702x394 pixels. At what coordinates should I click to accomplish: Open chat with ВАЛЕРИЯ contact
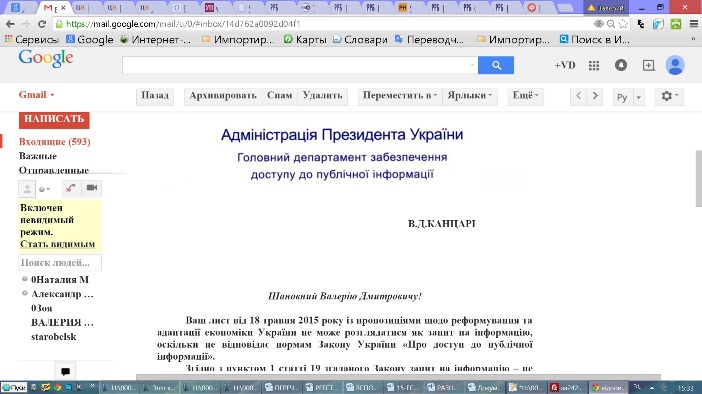[x=62, y=323]
